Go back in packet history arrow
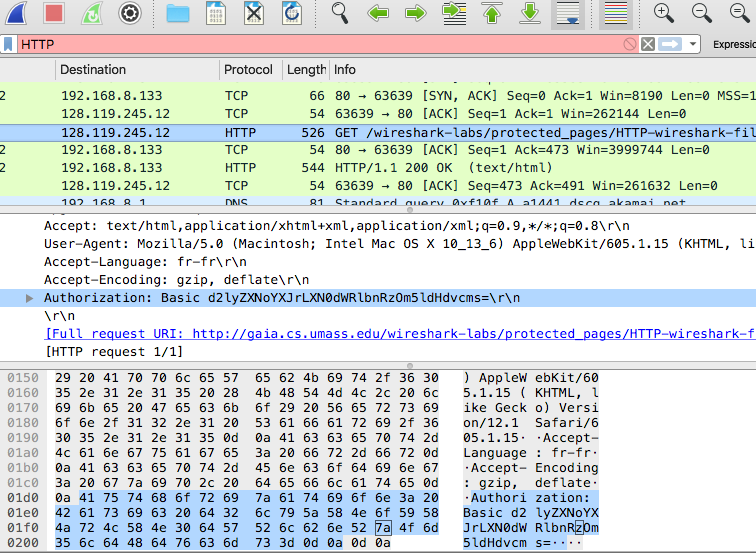This screenshot has width=756, height=553. coord(378,13)
